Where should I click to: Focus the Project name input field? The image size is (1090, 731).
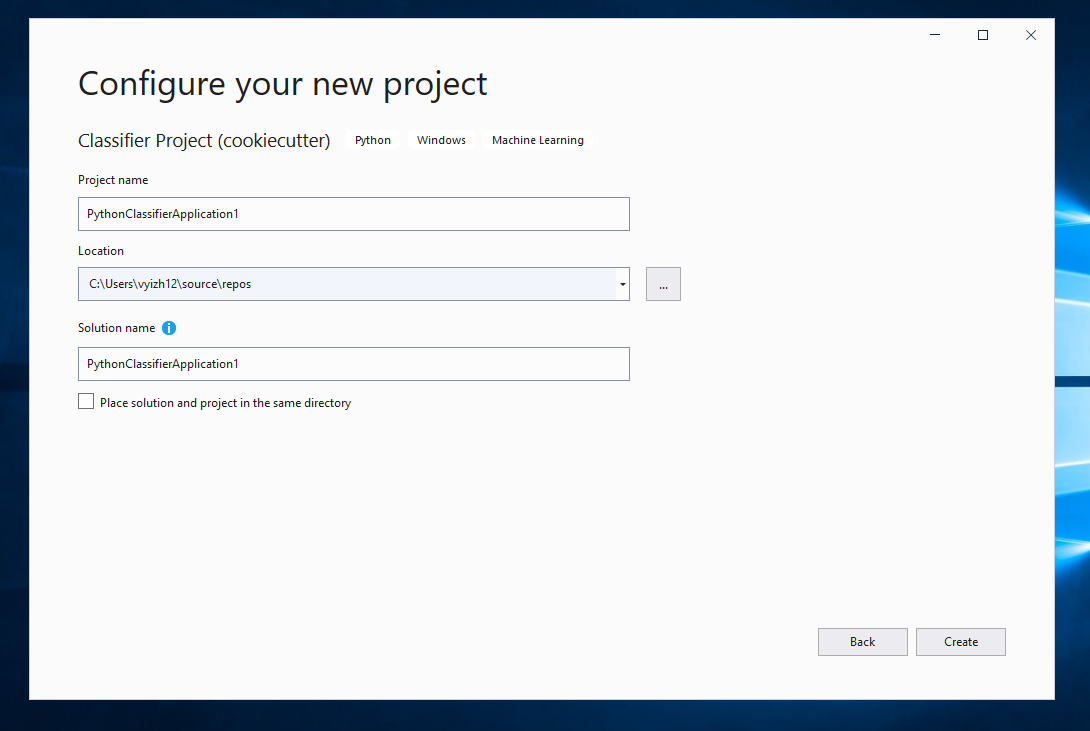tap(354, 214)
